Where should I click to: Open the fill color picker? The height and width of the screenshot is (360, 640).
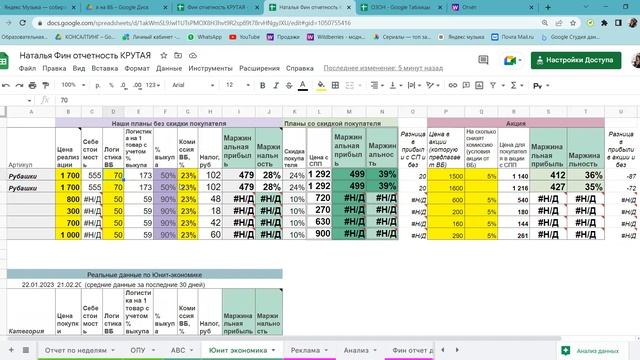coord(321,85)
